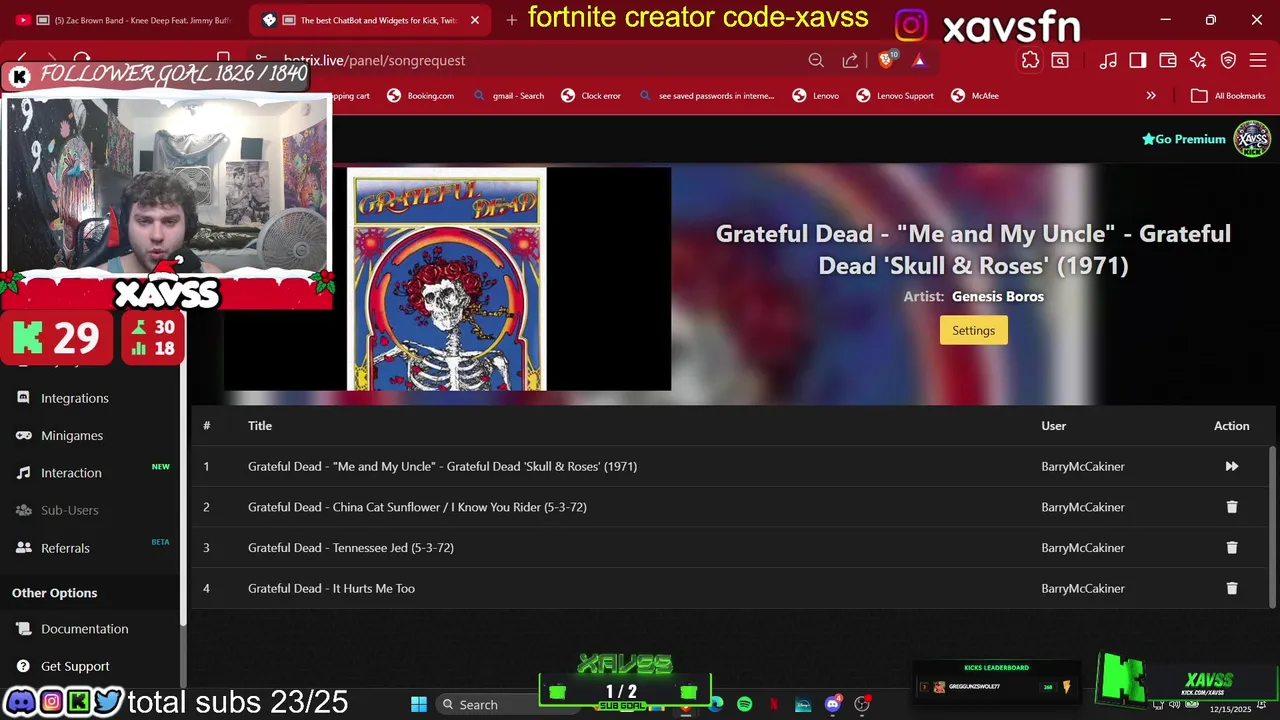
Task: Click the Grateful Dead album art thumbnail
Action: click(x=446, y=280)
